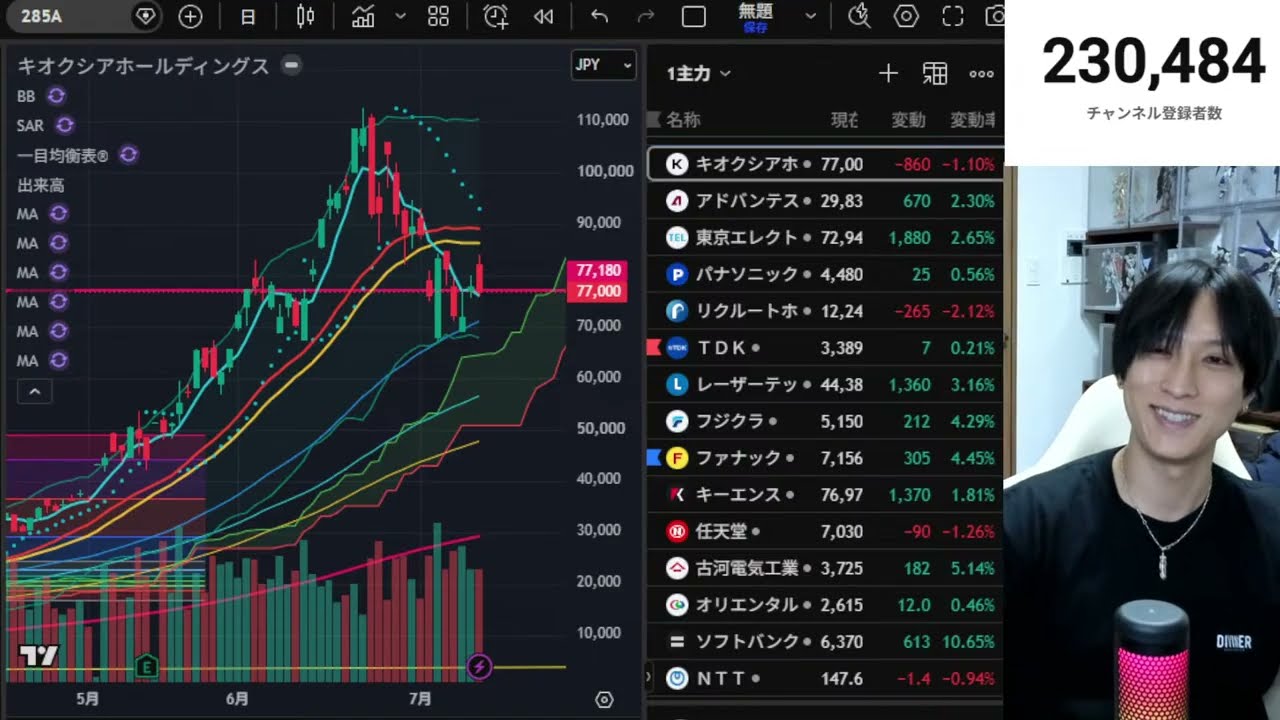Select アドバンテス row in the watchlist
The image size is (1280, 720).
pyautogui.click(x=826, y=201)
